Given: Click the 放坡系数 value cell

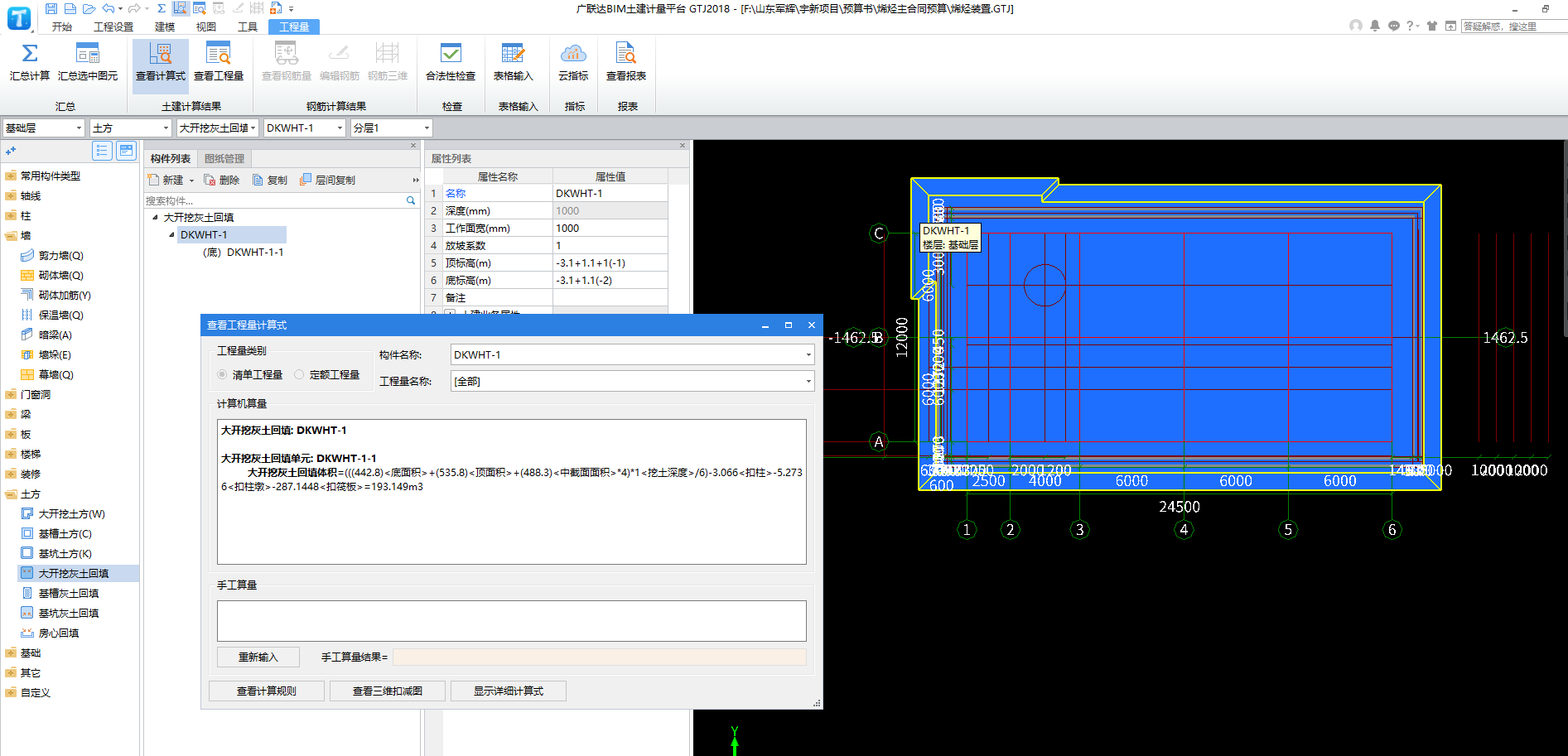Looking at the screenshot, I should pyautogui.click(x=610, y=245).
